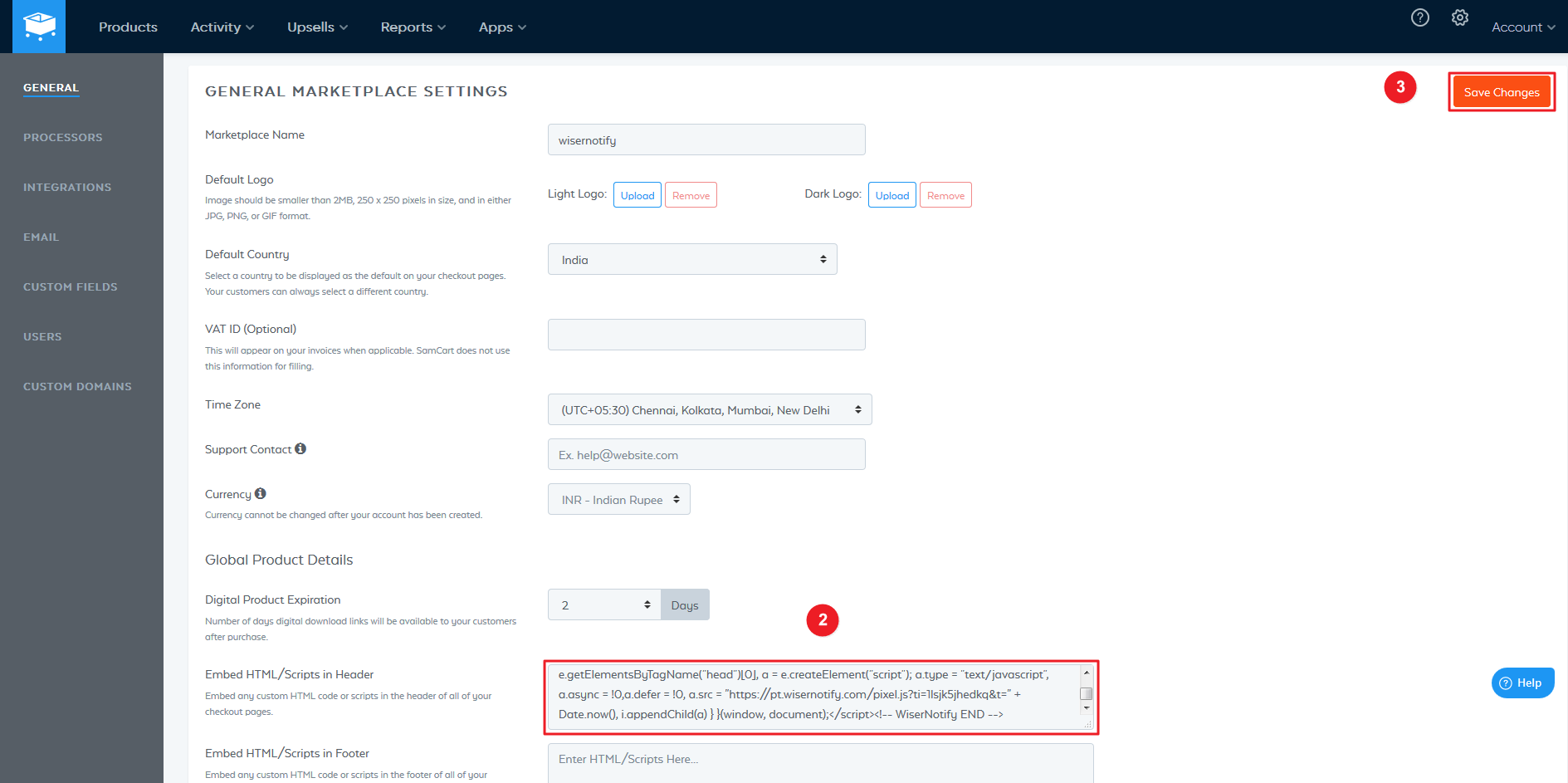This screenshot has width=1568, height=783.
Task: Open the Reports menu
Action: click(413, 27)
